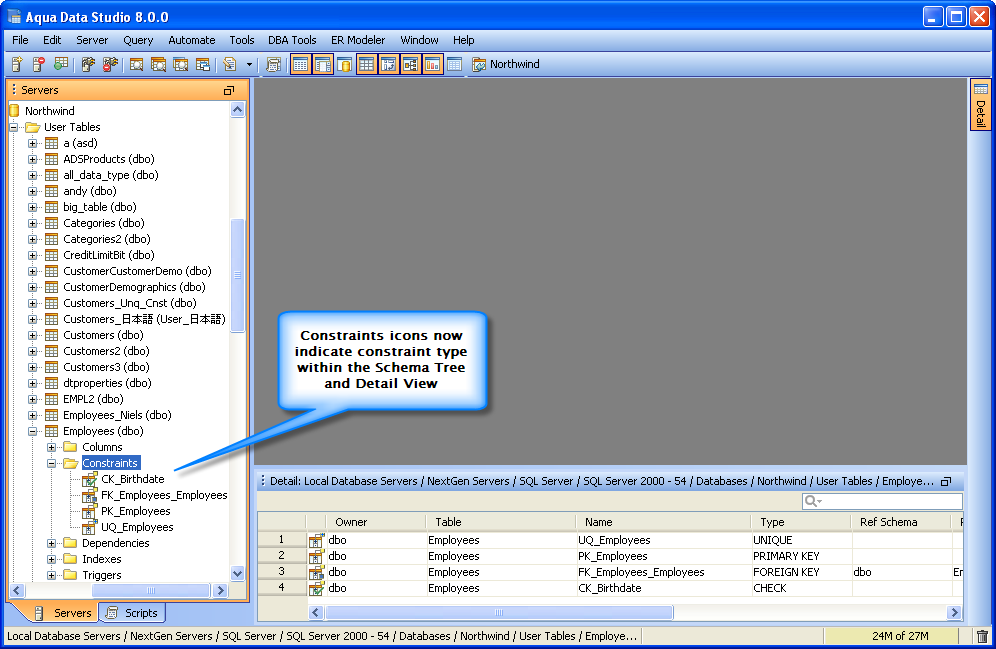Open the Query menu
Viewport: 996px width, 649px height.
click(138, 40)
